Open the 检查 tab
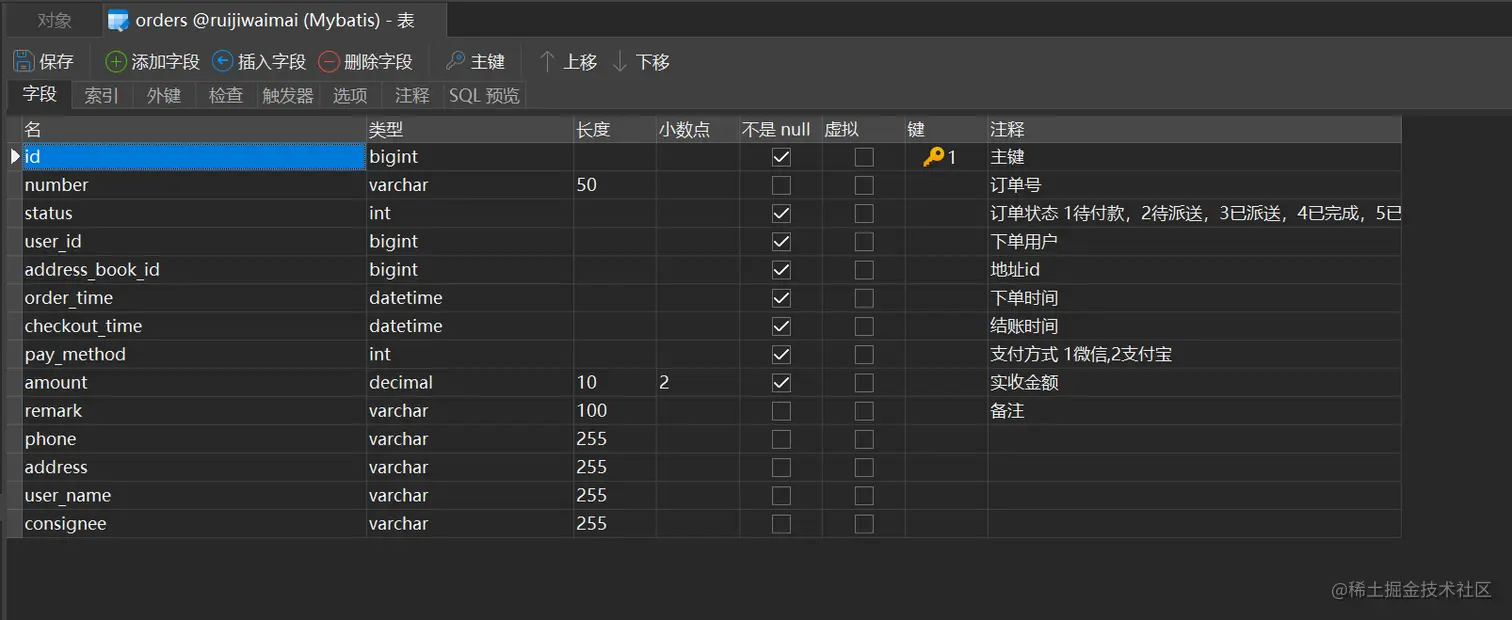 pos(226,95)
